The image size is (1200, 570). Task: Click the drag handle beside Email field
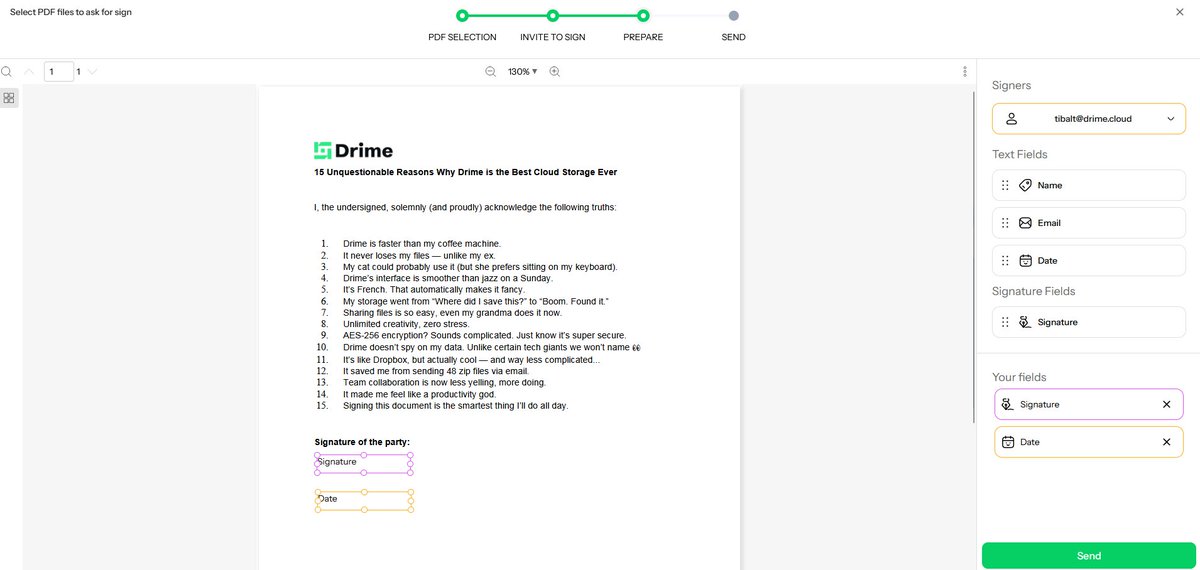point(1005,223)
